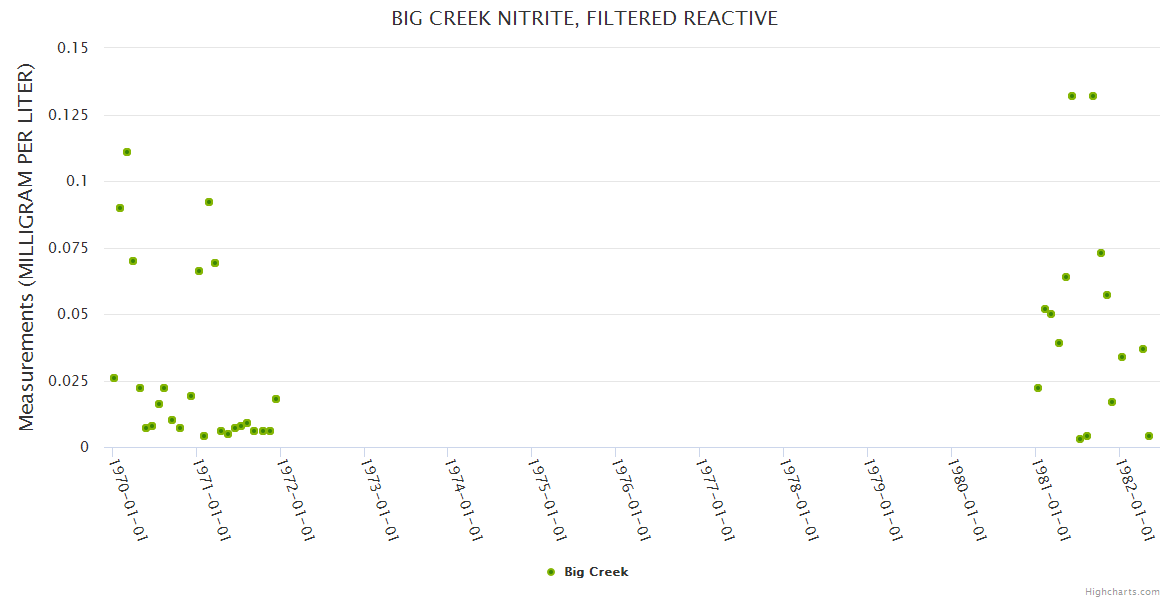Click the Big Creek legend marker dot
1170x600 pixels.
click(x=551, y=572)
